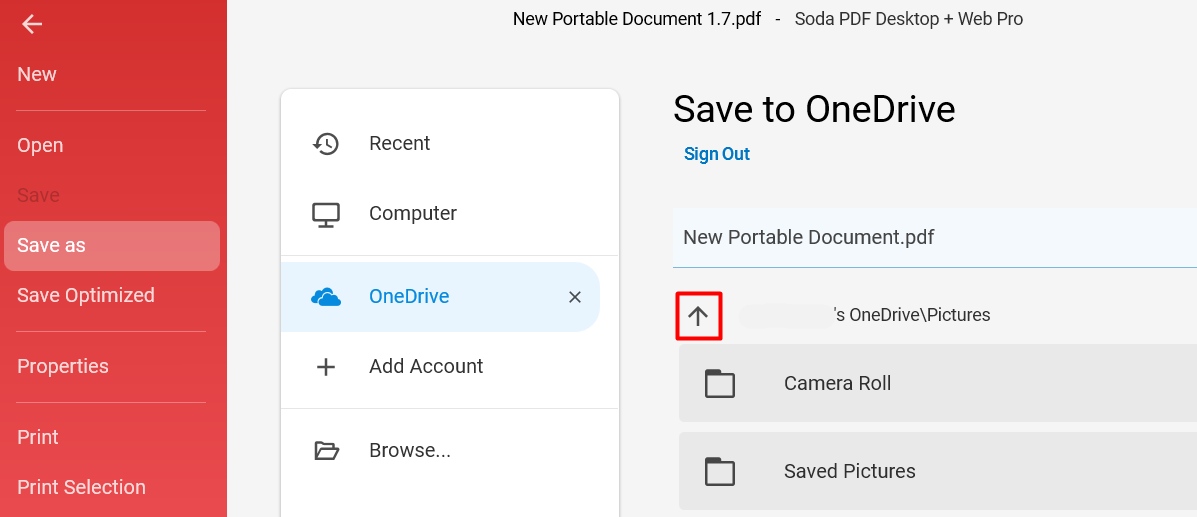Open the Saved Pictures folder

[x=937, y=471]
